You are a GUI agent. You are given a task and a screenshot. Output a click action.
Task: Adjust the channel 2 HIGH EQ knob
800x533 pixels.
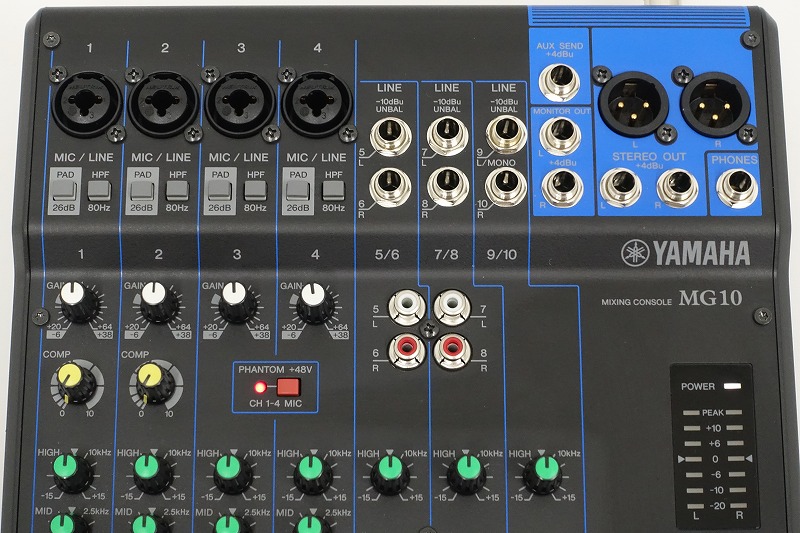152,473
